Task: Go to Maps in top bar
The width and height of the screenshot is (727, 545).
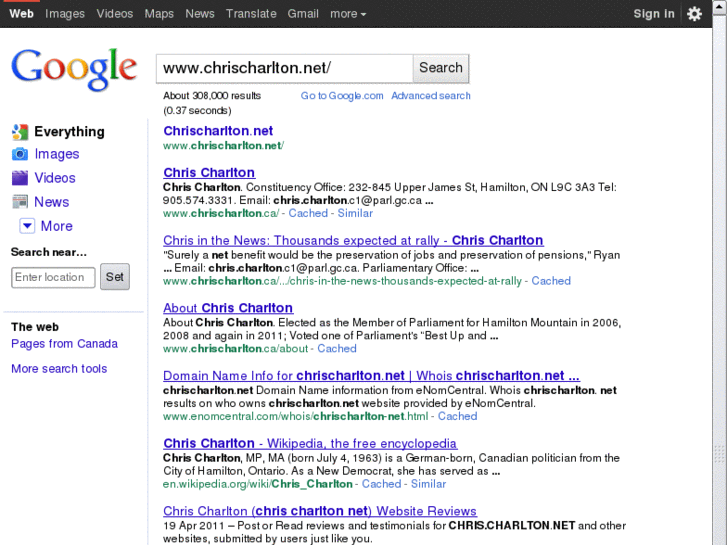Action: (159, 14)
